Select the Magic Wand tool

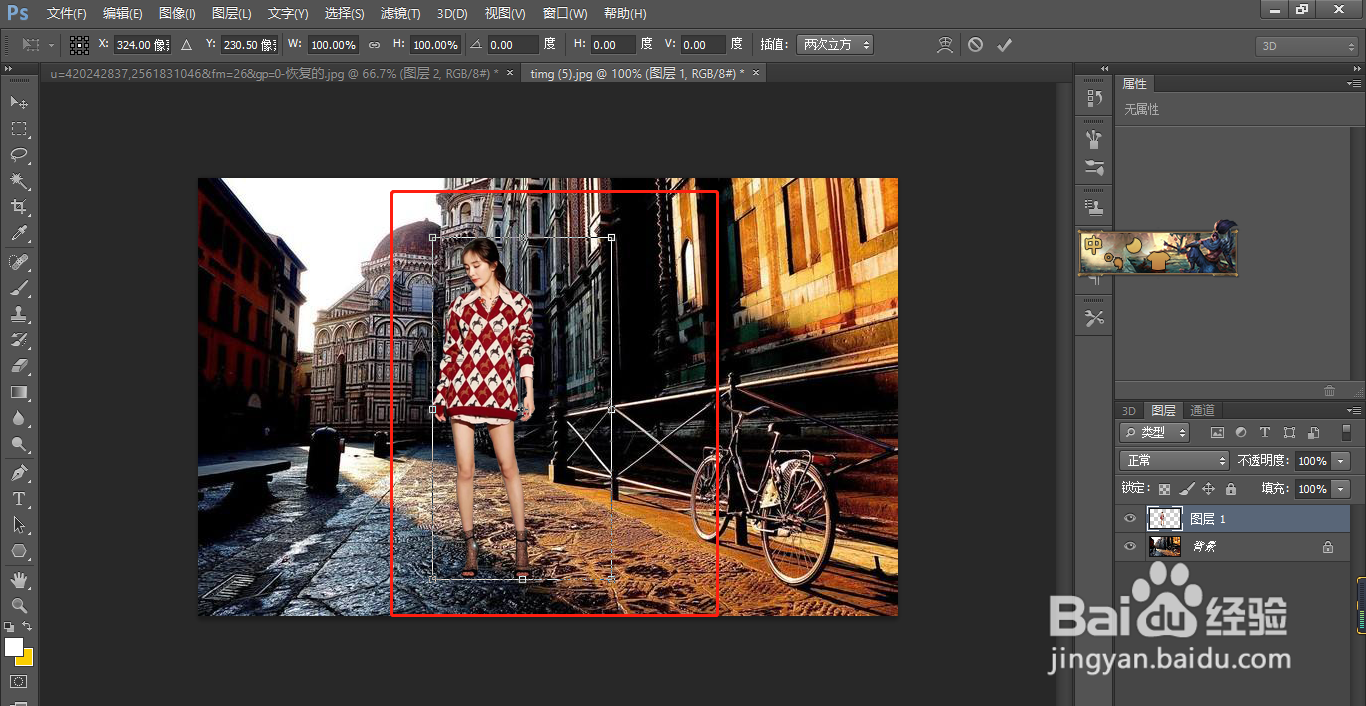pyautogui.click(x=19, y=181)
